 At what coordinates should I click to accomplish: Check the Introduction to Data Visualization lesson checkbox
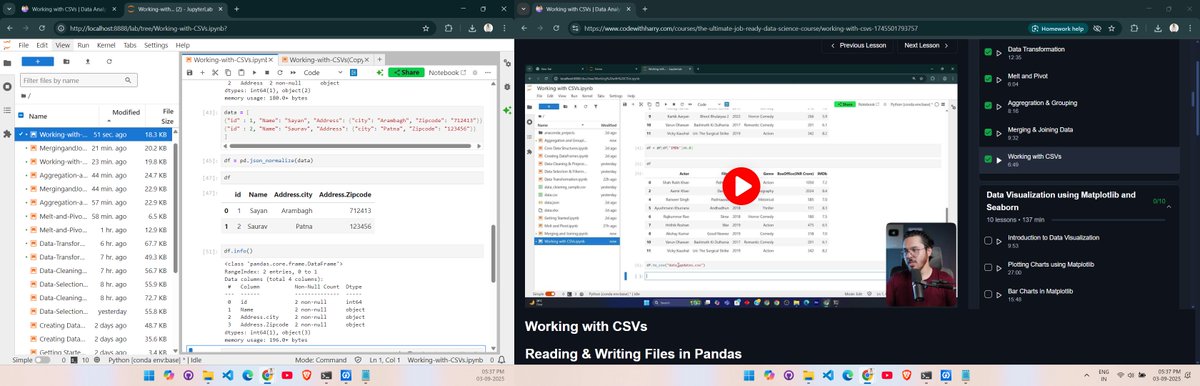[988, 241]
